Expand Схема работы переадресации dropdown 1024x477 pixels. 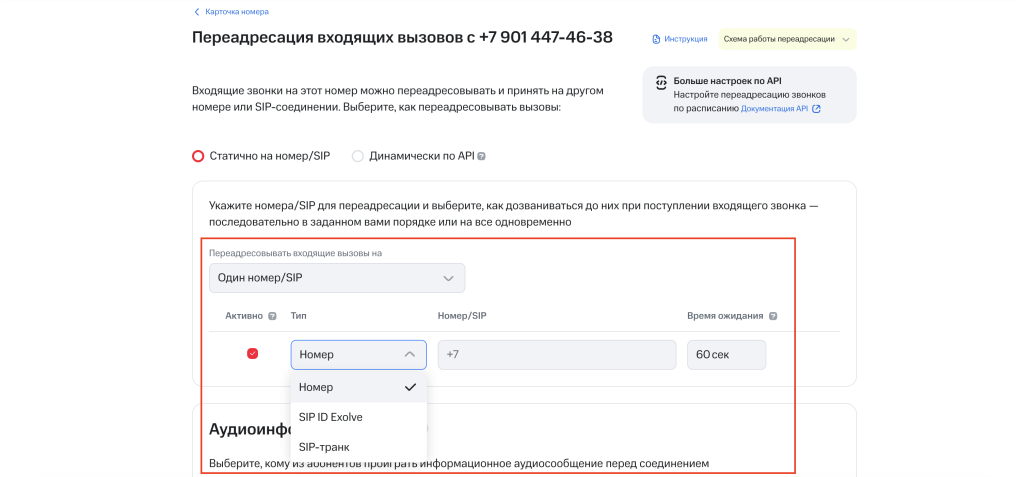pyautogui.click(x=787, y=39)
